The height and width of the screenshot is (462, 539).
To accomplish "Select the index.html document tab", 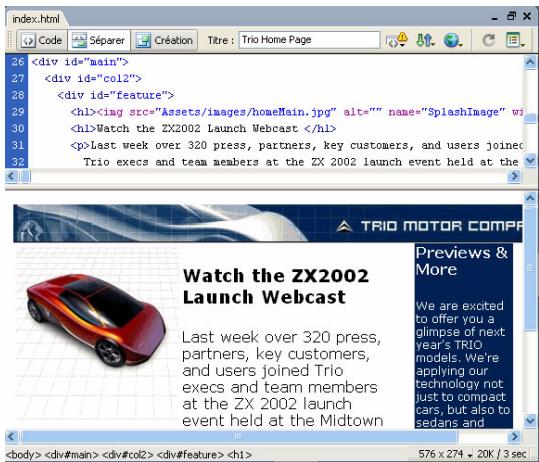I will [36, 19].
